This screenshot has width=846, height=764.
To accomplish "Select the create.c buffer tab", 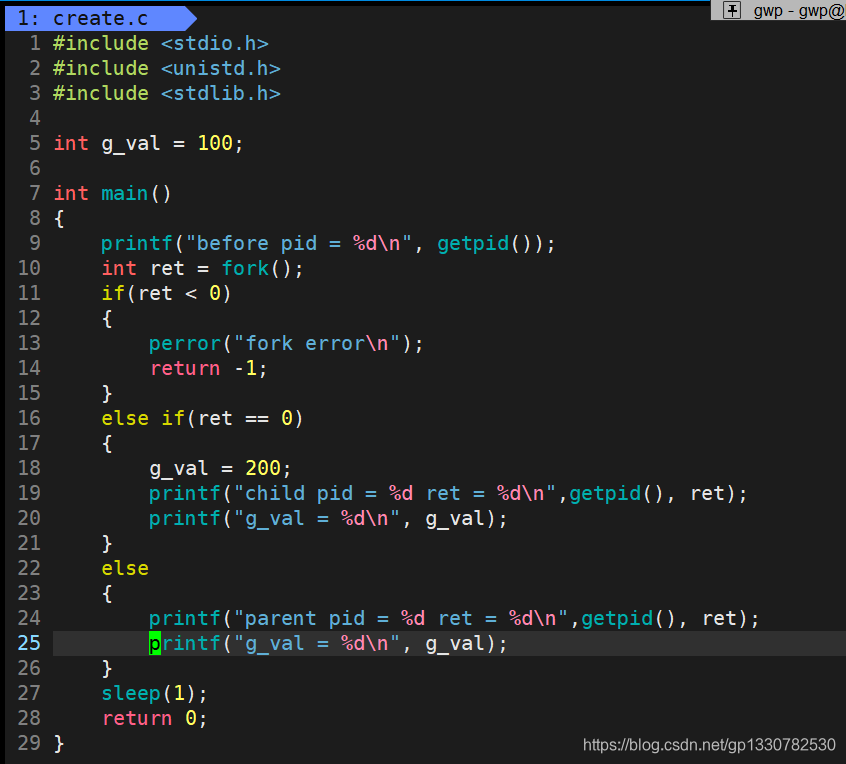I will pos(100,18).
